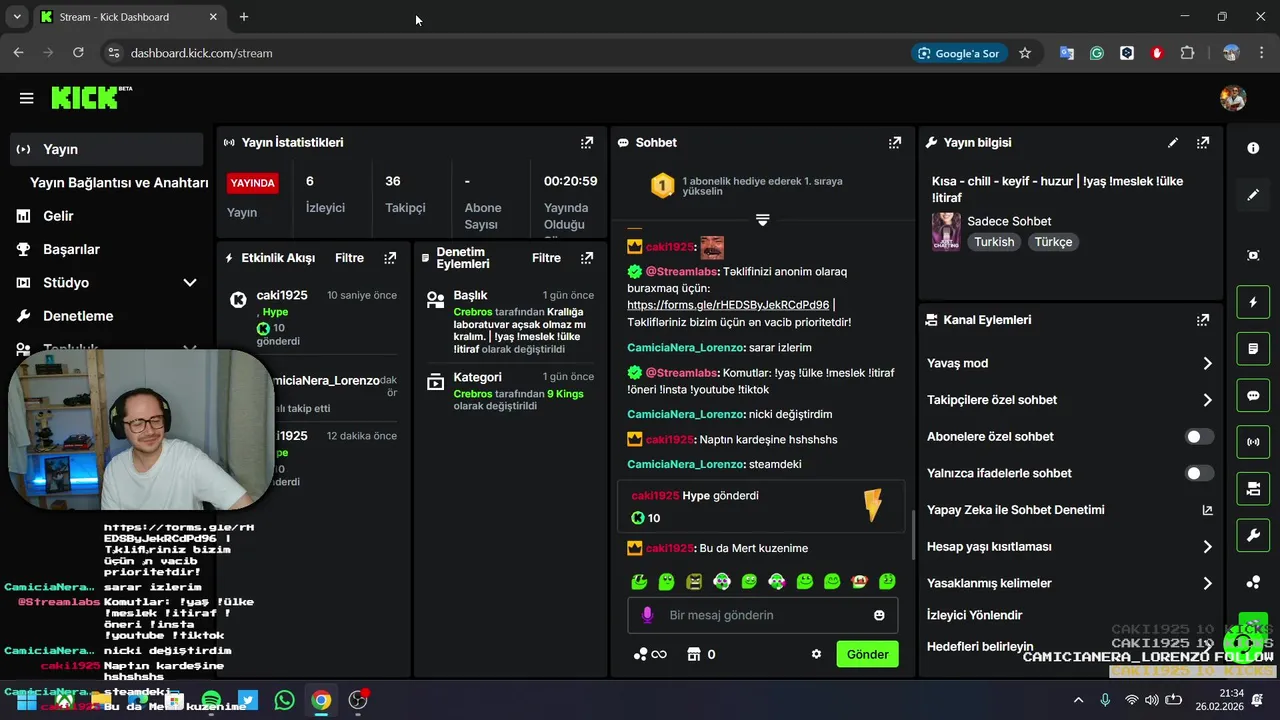Viewport: 1280px width, 720px height.
Task: Pop out the Yayın İstatistikleri panel
Action: click(587, 143)
